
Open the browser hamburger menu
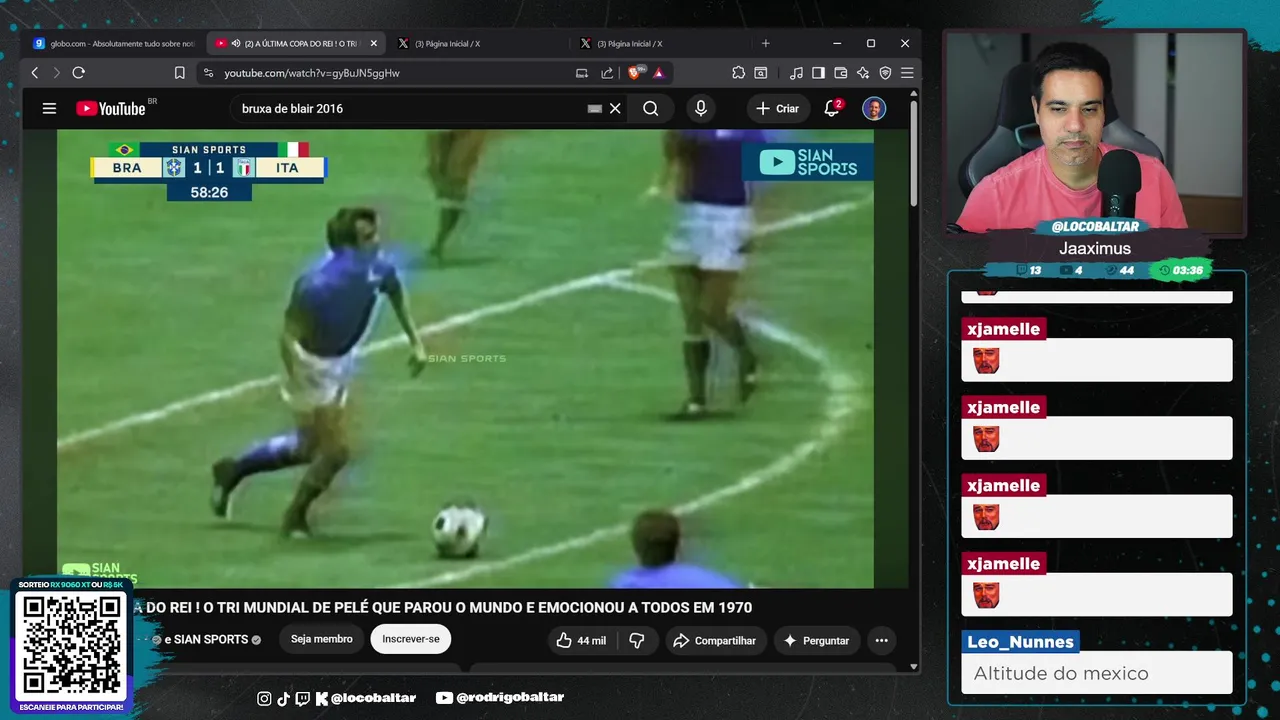pos(907,73)
